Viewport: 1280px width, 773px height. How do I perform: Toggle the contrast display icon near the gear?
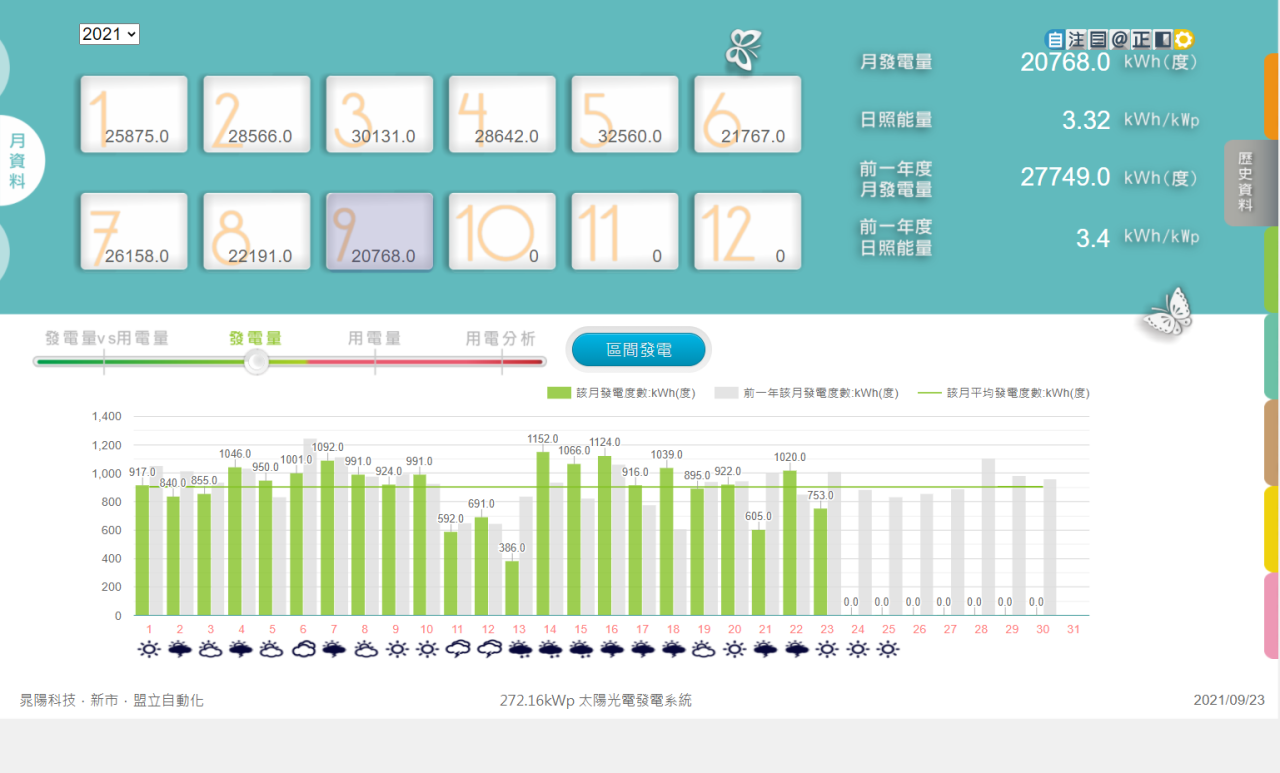pos(1161,39)
